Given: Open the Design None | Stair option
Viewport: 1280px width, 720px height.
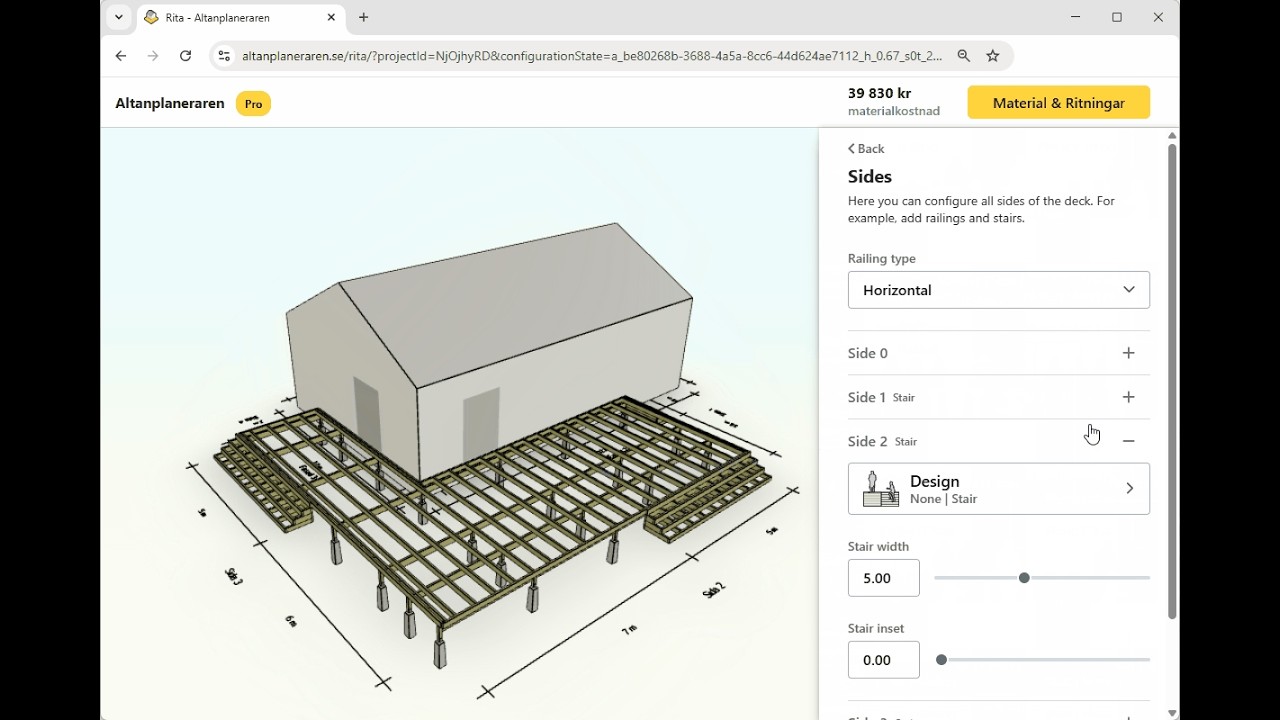Looking at the screenshot, I should [x=998, y=489].
